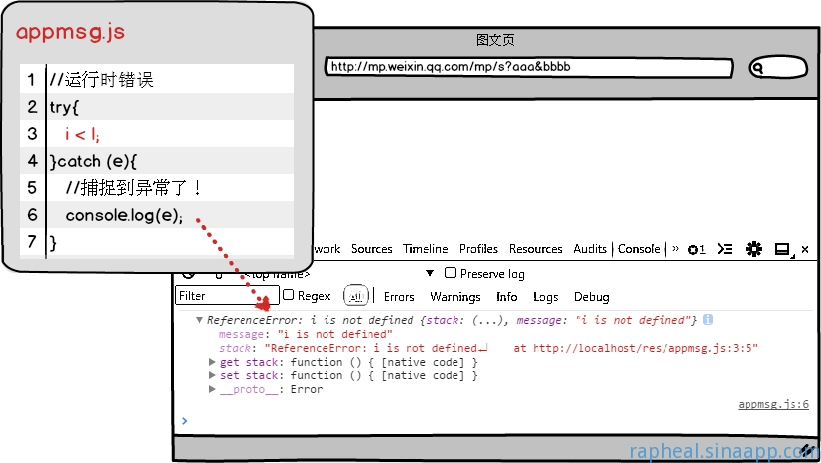Click the info icon beside ReferenceError

pyautogui.click(x=708, y=320)
